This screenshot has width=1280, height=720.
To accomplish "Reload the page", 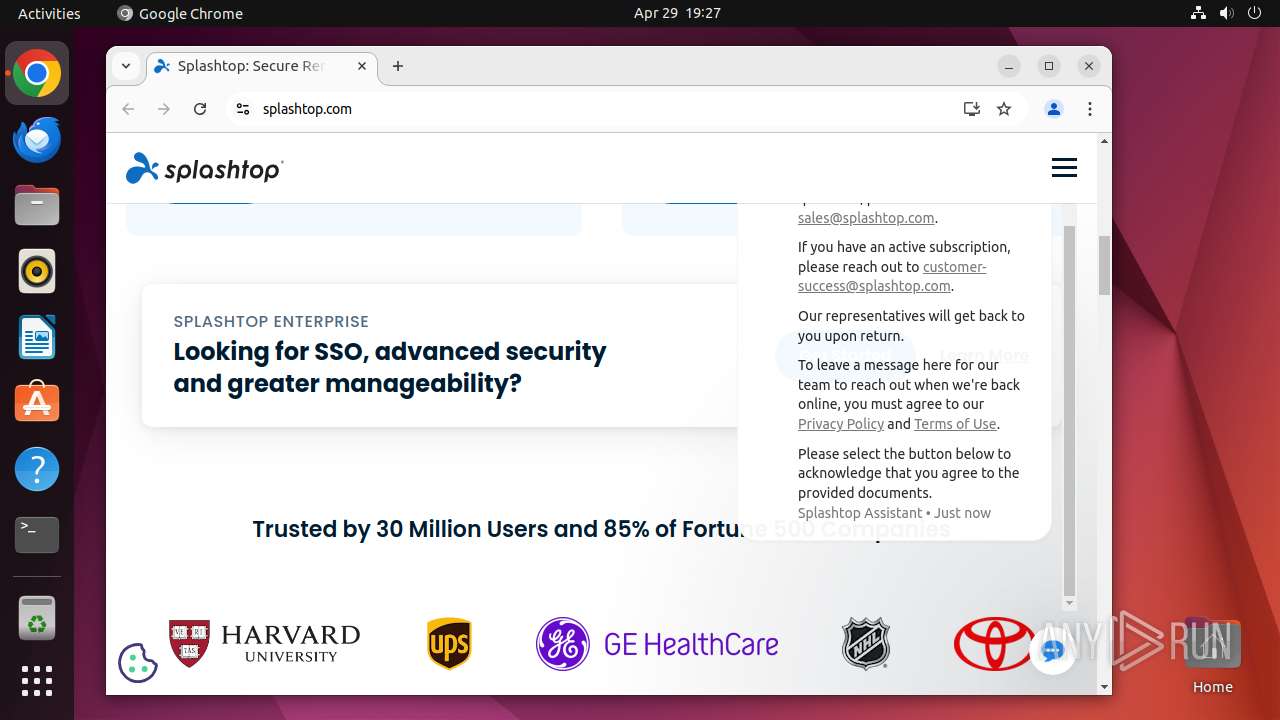I will click(200, 109).
